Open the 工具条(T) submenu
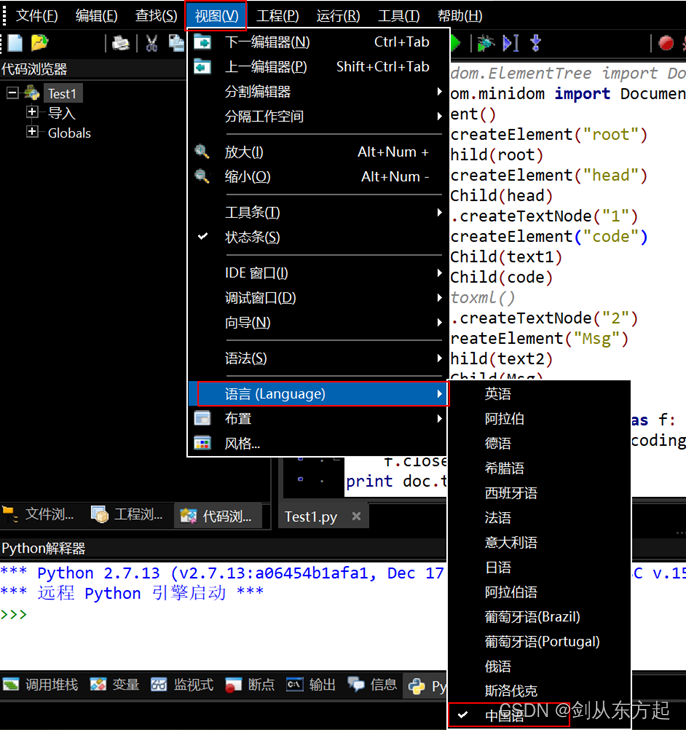The width and height of the screenshot is (686, 730). [x=318, y=212]
